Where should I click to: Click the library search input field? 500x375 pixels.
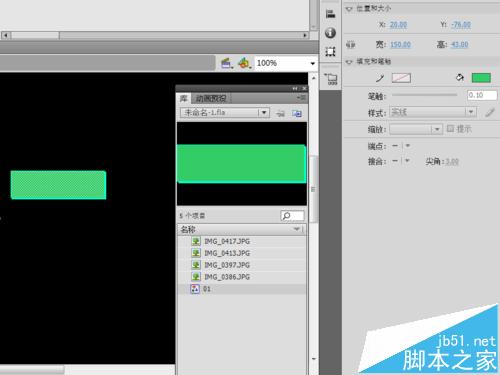click(293, 216)
